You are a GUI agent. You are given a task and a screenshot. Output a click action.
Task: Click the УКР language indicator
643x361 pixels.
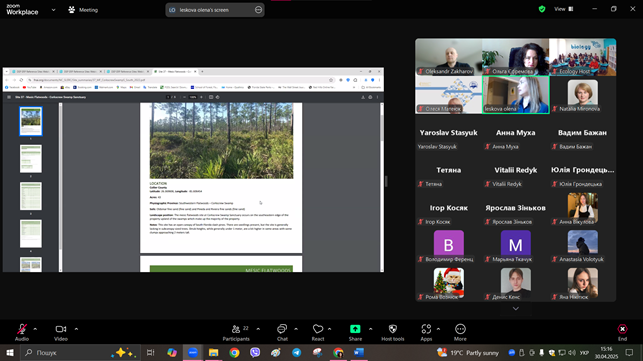[x=584, y=352]
